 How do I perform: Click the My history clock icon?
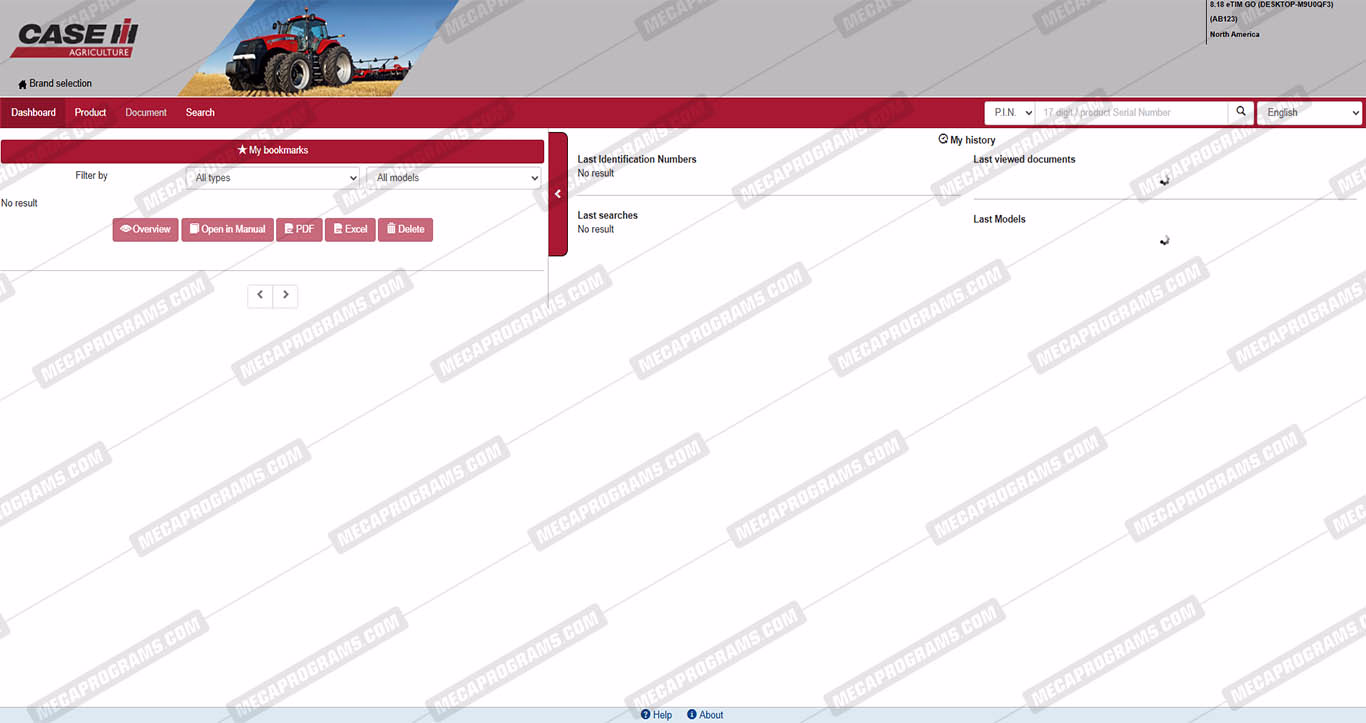point(943,140)
